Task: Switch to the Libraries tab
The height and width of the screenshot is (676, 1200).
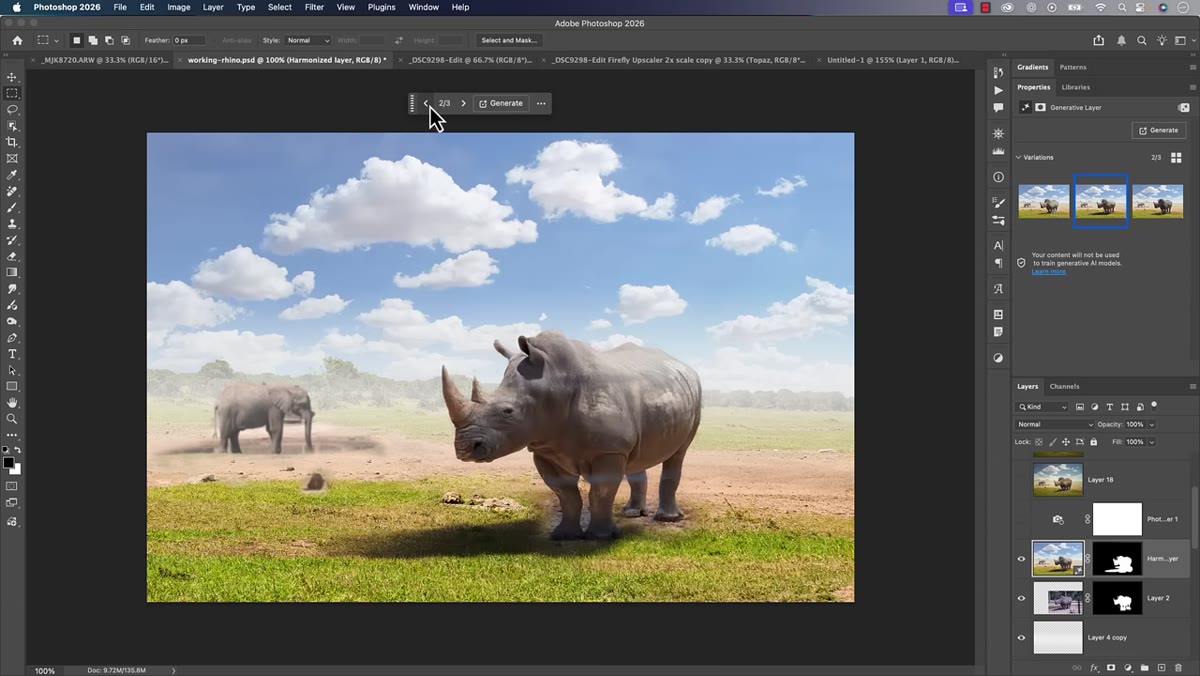Action: pyautogui.click(x=1076, y=87)
